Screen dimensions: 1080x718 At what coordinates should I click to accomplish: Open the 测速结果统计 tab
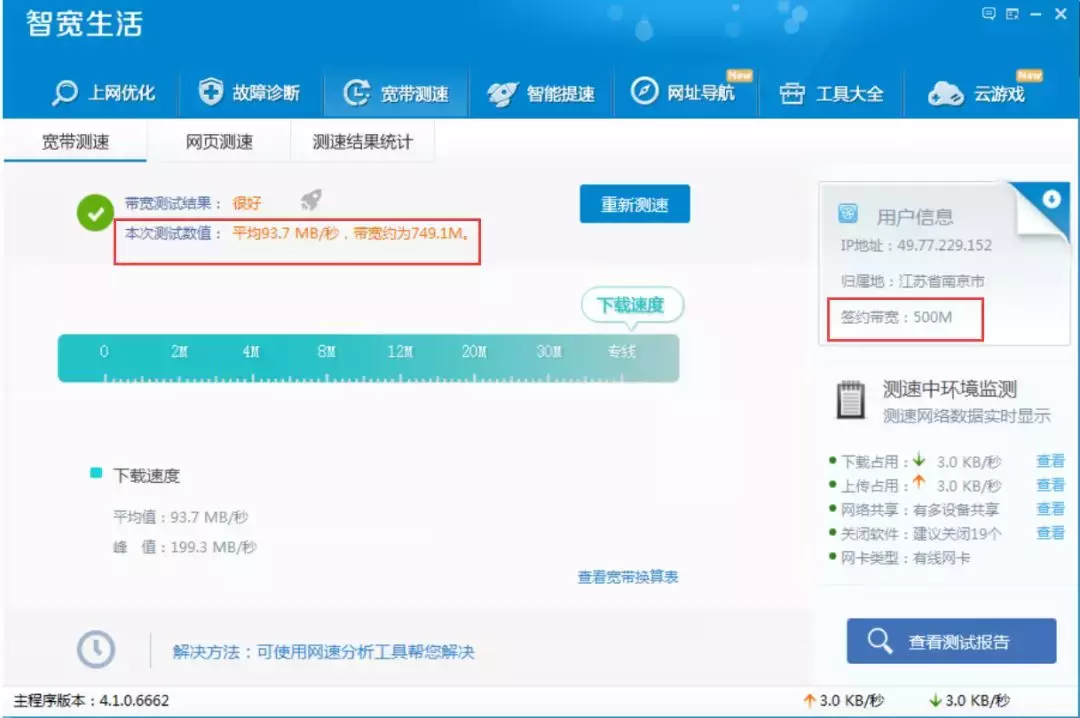coord(361,141)
